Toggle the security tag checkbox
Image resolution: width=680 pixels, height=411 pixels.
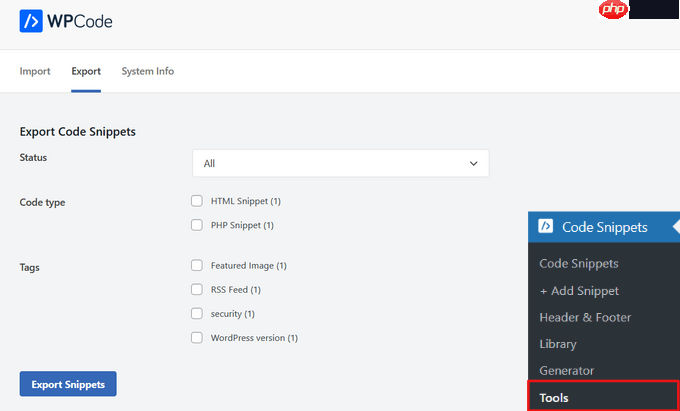197,314
